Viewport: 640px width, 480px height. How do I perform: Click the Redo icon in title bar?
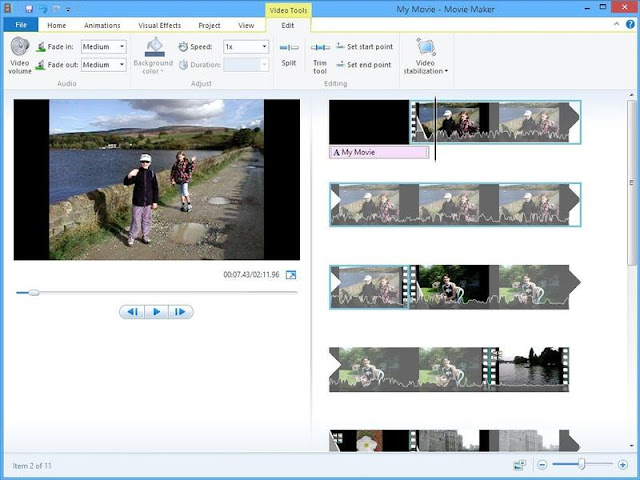tap(56, 9)
